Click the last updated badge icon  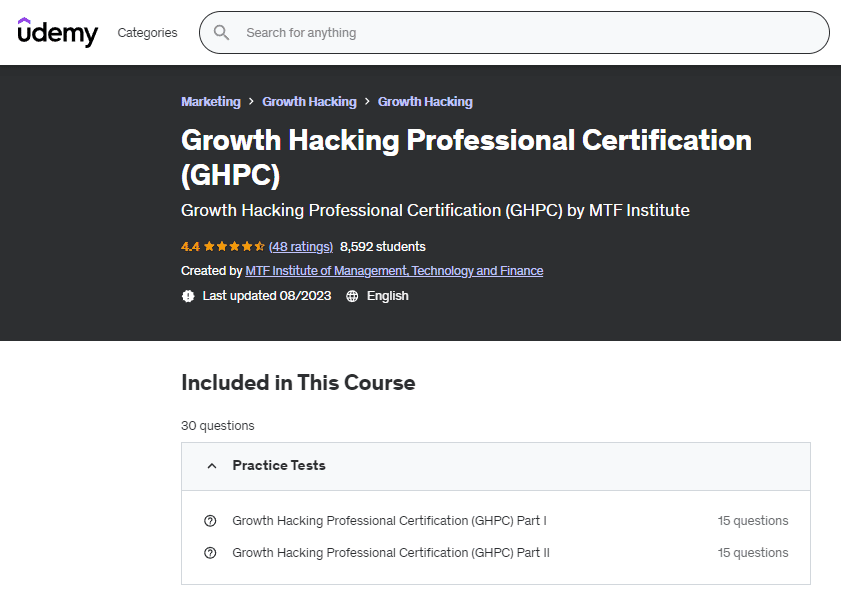pos(188,296)
